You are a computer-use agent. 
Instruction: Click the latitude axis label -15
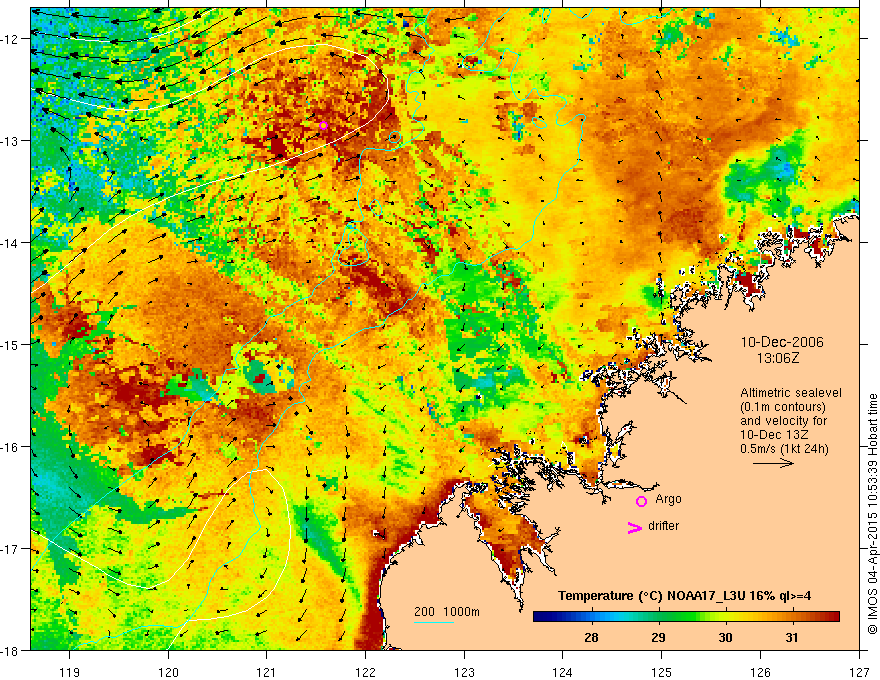pyautogui.click(x=11, y=344)
